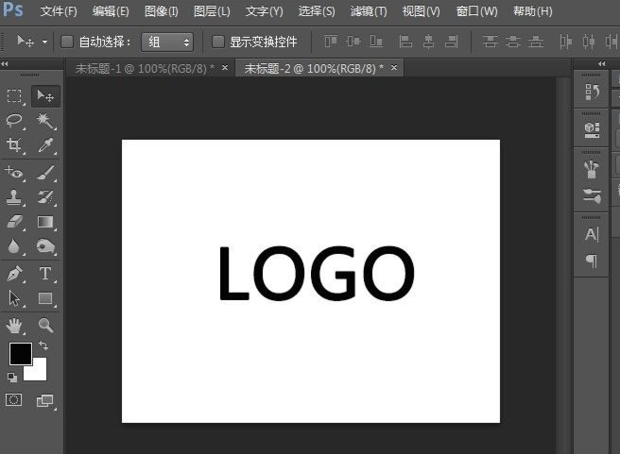The width and height of the screenshot is (620, 454).
Task: Select the Crop tool
Action: pyautogui.click(x=14, y=145)
